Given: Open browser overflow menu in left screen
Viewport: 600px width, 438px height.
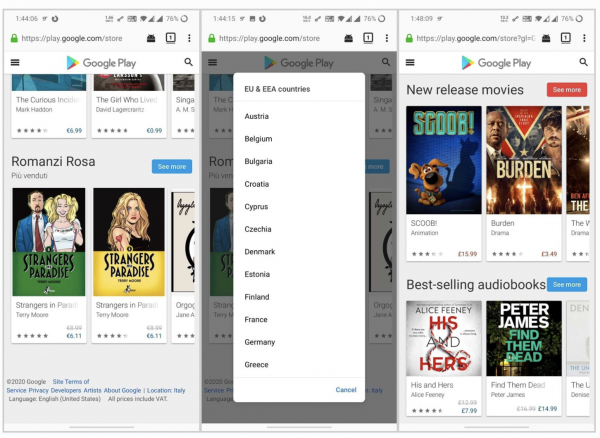Looking at the screenshot, I should (x=189, y=38).
